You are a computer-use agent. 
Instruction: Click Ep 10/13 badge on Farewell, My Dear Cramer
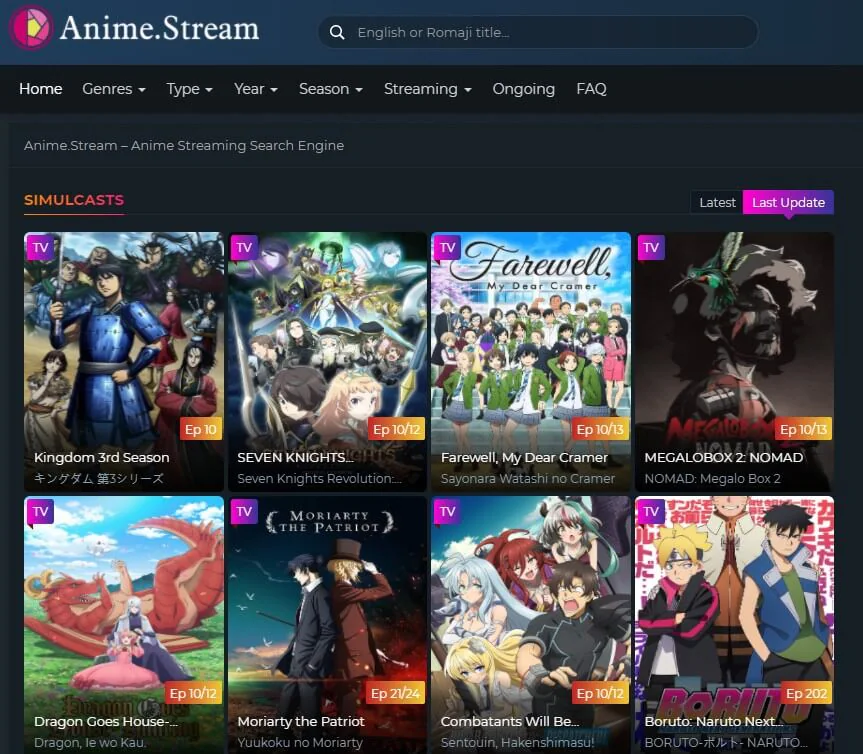pyautogui.click(x=600, y=429)
